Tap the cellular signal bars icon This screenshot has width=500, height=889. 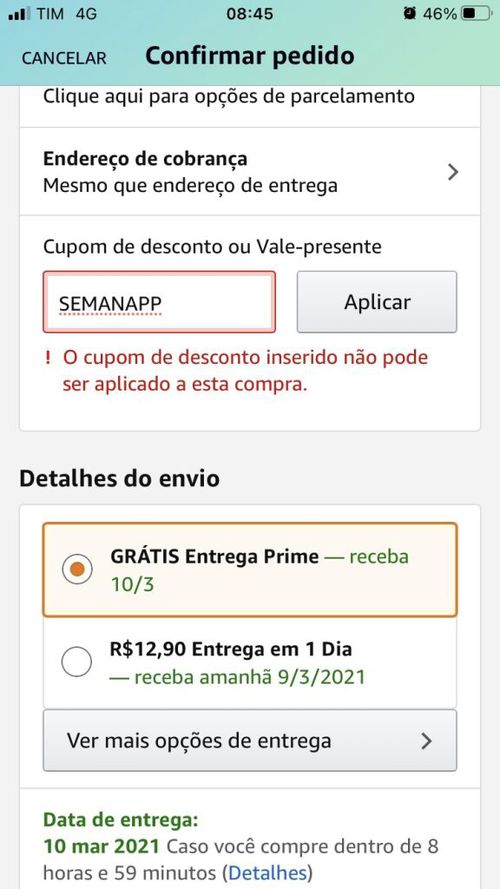[x=18, y=14]
